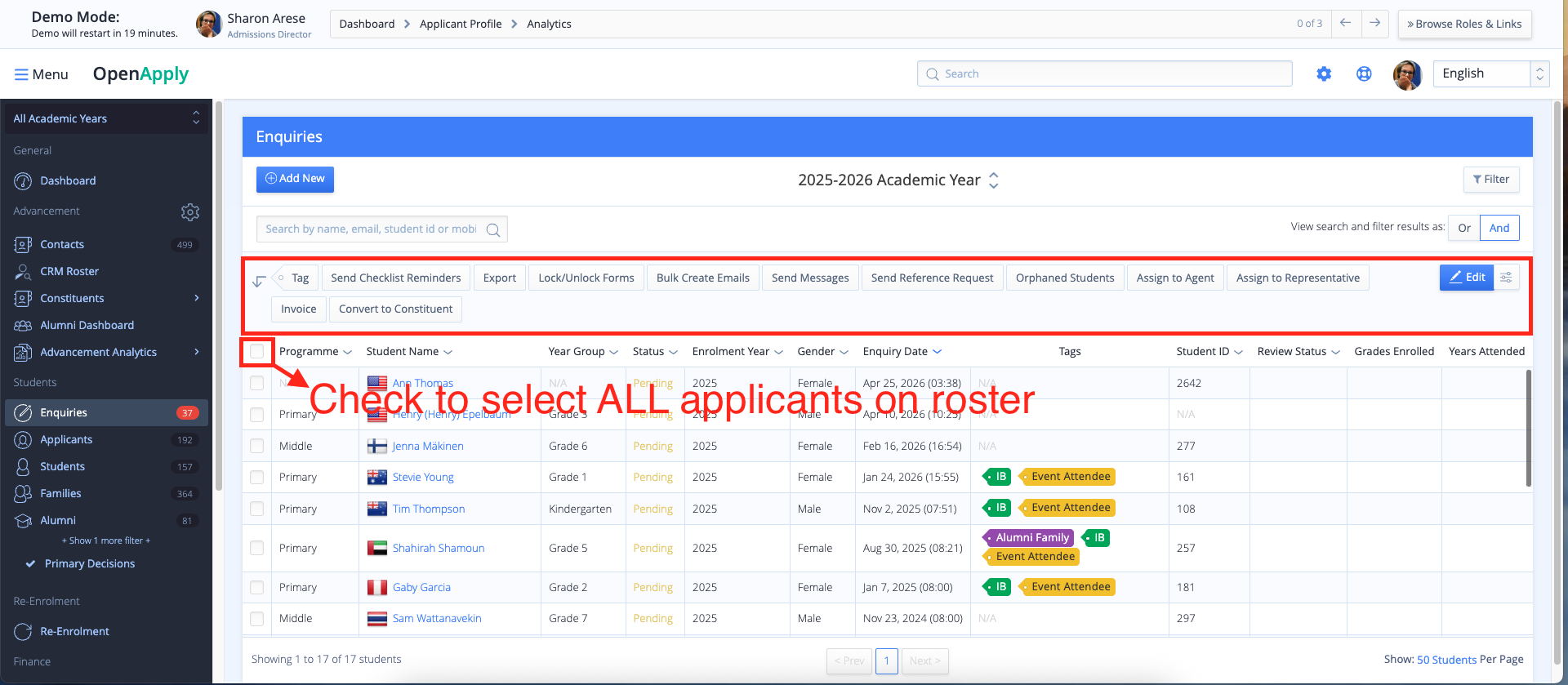Open Stevie Young's profile link

(x=423, y=478)
